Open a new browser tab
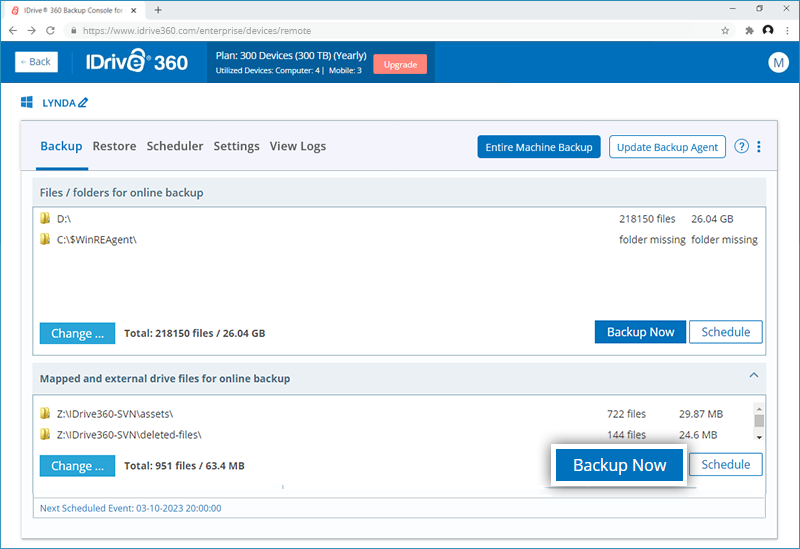 pyautogui.click(x=158, y=10)
